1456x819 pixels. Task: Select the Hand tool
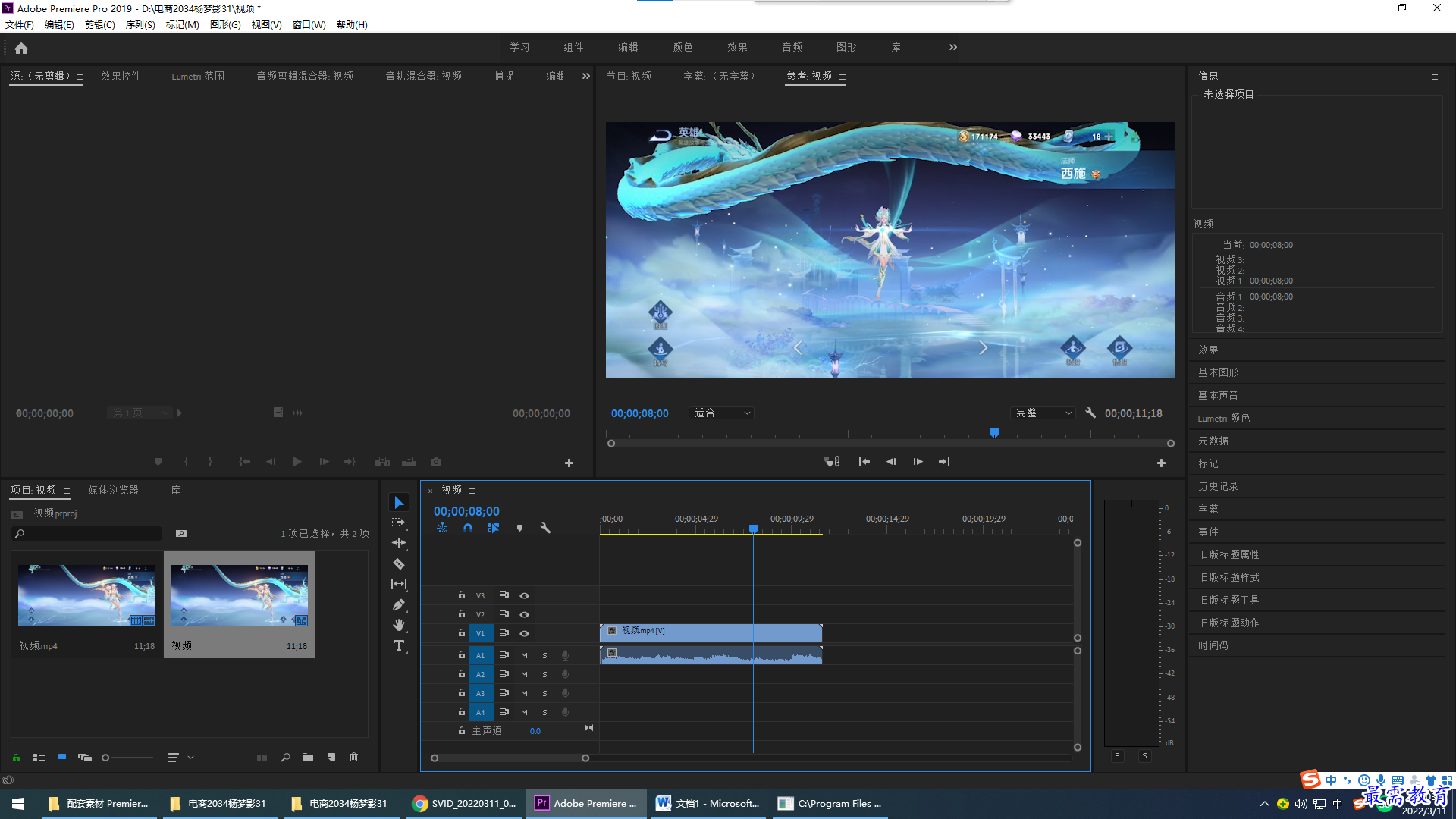(x=399, y=625)
